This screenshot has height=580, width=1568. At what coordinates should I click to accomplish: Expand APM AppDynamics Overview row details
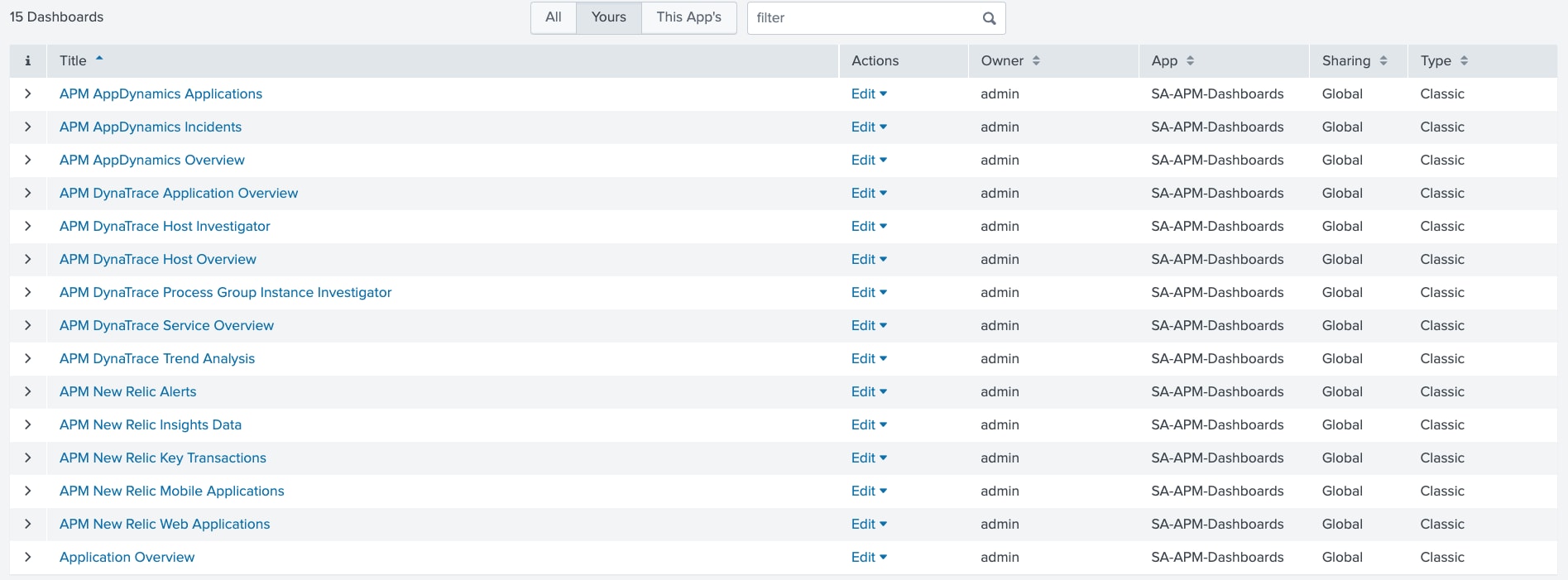click(27, 160)
